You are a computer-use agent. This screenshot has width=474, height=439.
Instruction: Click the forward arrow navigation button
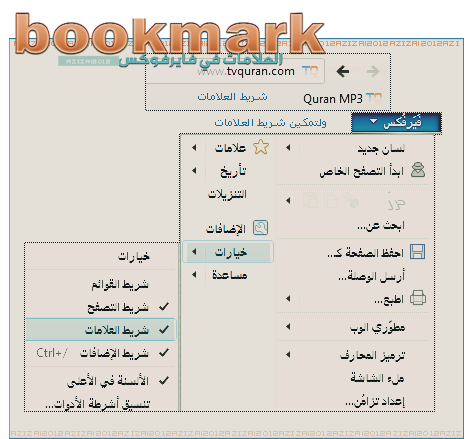tap(373, 71)
